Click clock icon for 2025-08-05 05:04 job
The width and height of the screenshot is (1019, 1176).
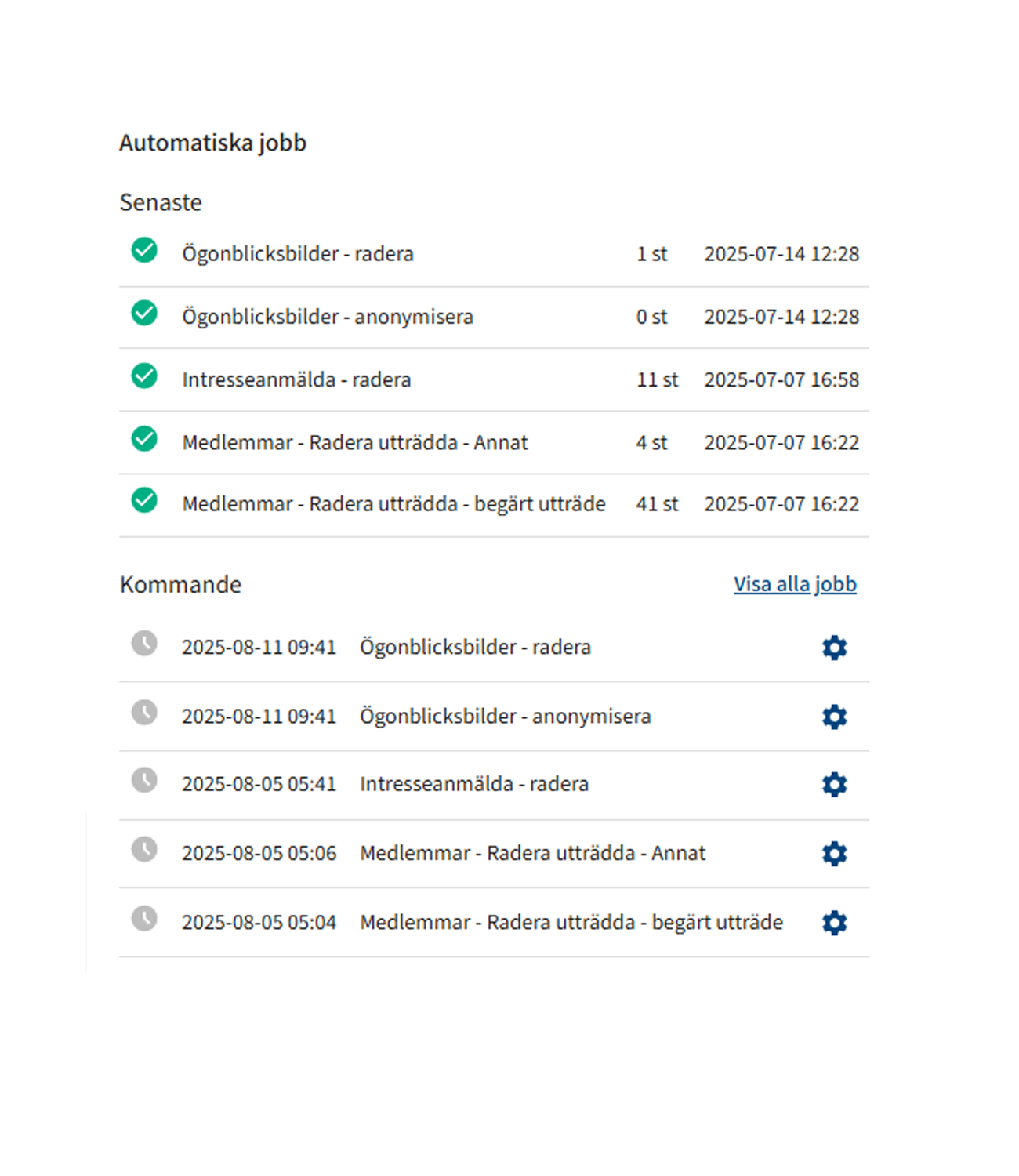(x=144, y=918)
